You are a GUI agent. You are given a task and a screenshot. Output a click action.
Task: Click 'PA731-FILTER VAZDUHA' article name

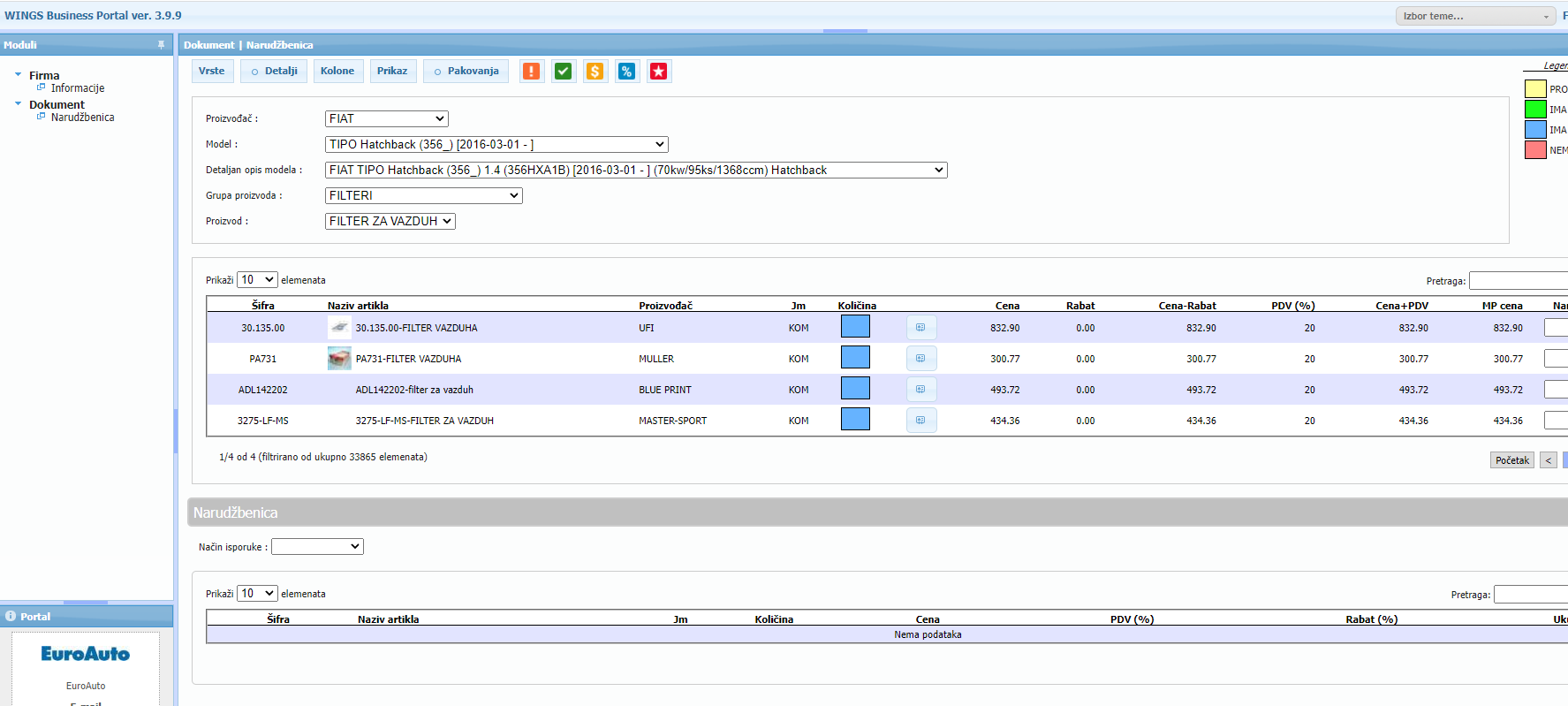[x=408, y=359]
